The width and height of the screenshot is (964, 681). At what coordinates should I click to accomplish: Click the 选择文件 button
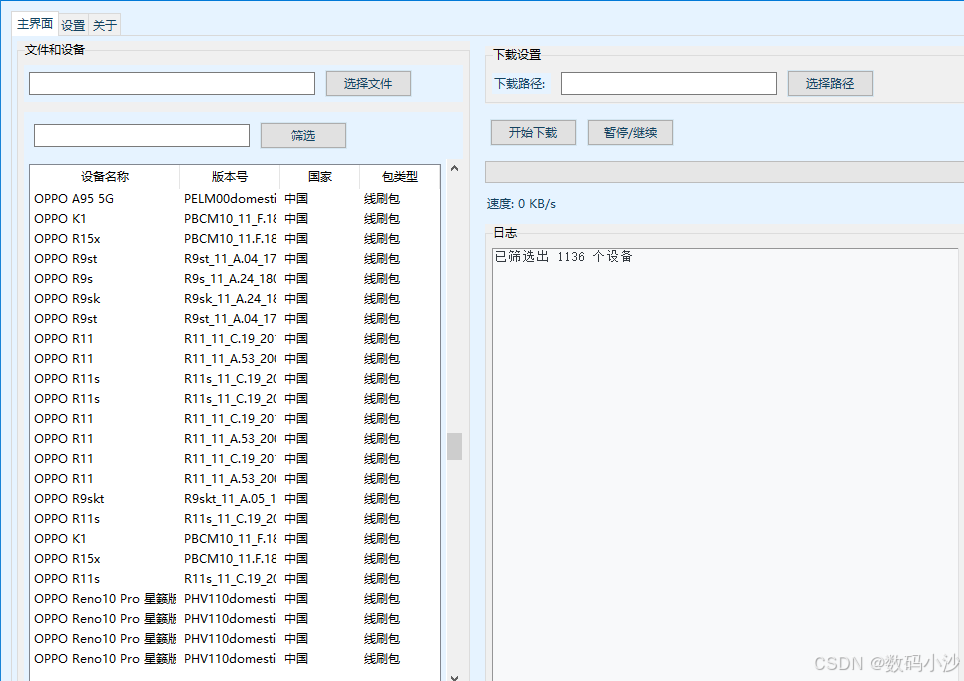pyautogui.click(x=368, y=84)
